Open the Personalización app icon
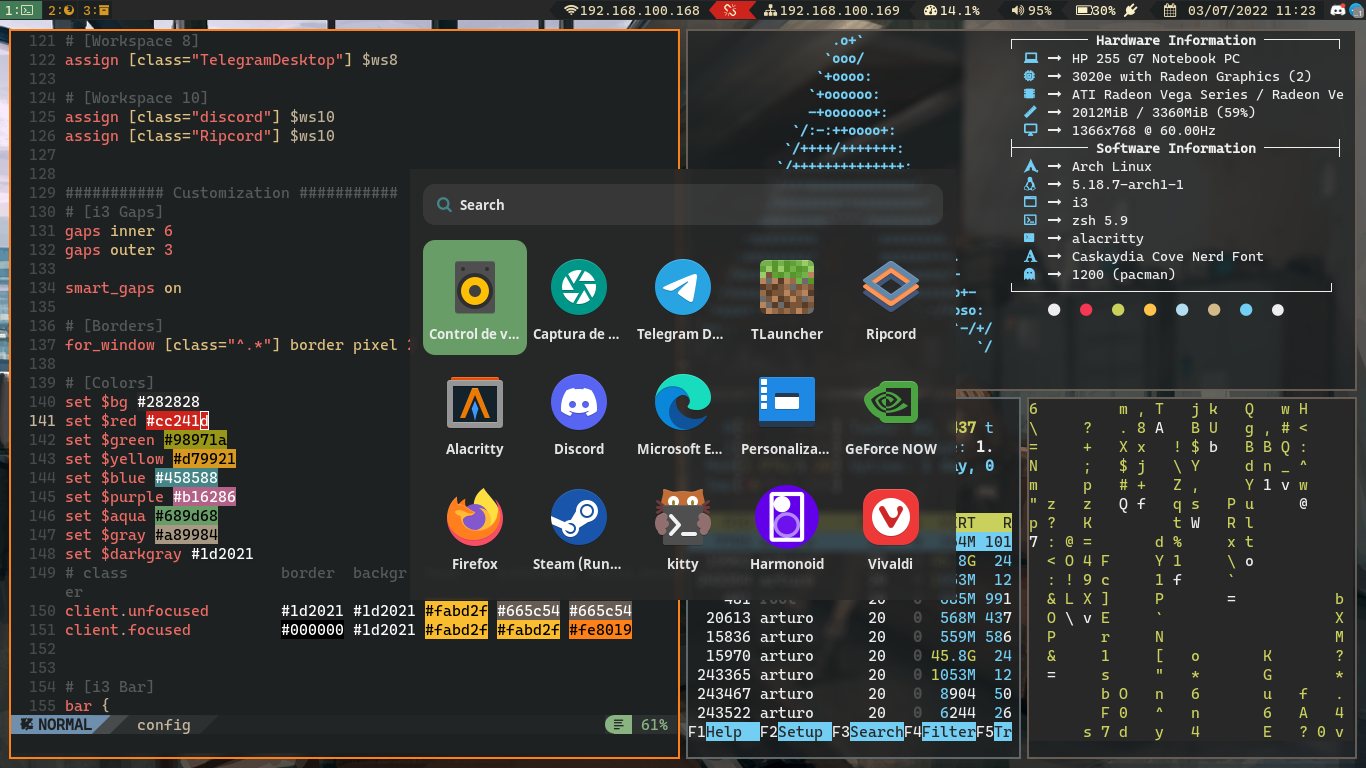This screenshot has width=1366, height=768. pos(787,412)
